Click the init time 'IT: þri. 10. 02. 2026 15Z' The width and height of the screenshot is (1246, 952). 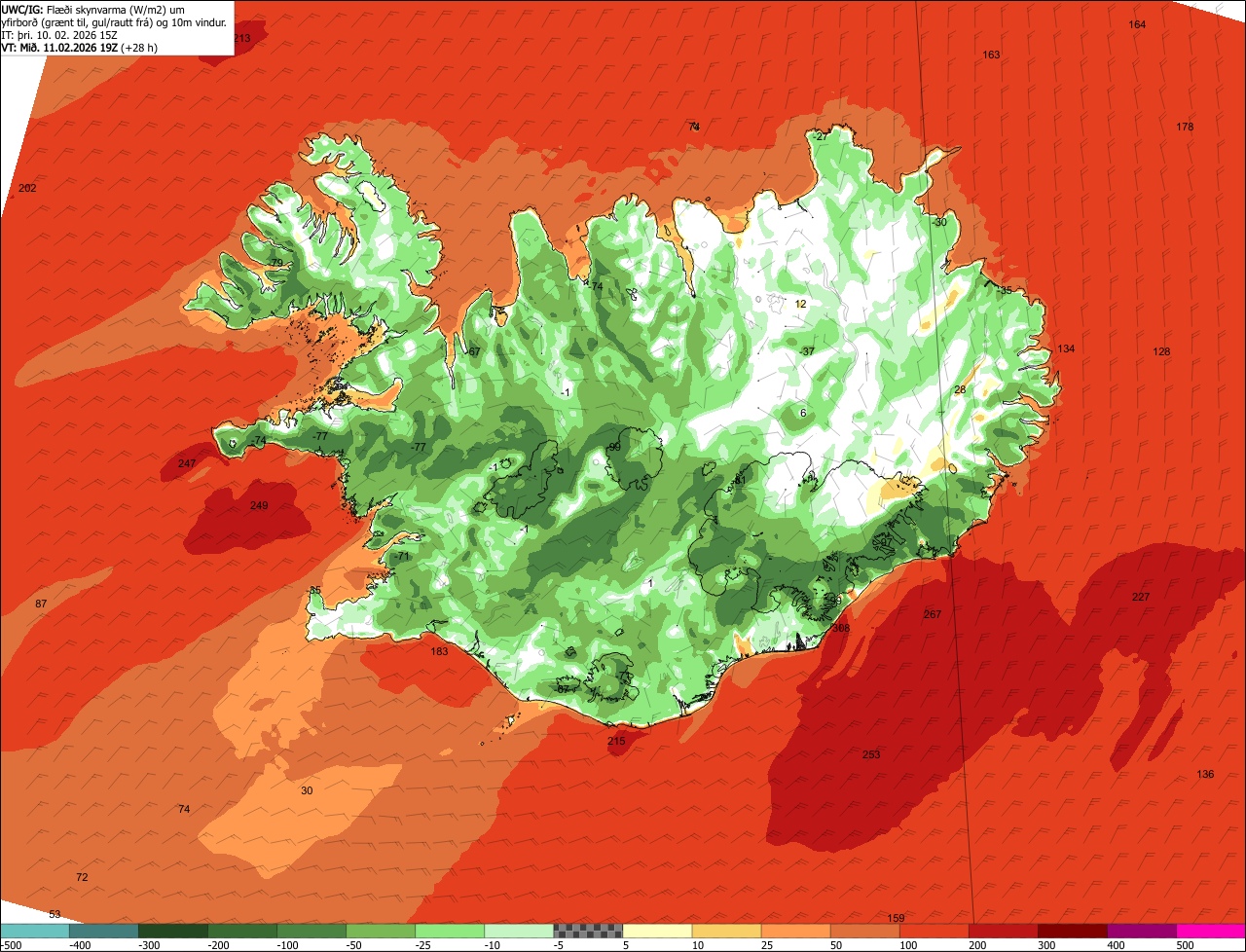tap(59, 35)
